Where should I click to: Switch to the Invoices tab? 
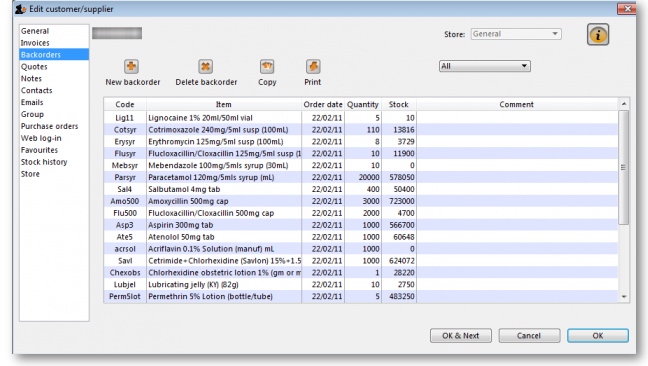click(35, 43)
